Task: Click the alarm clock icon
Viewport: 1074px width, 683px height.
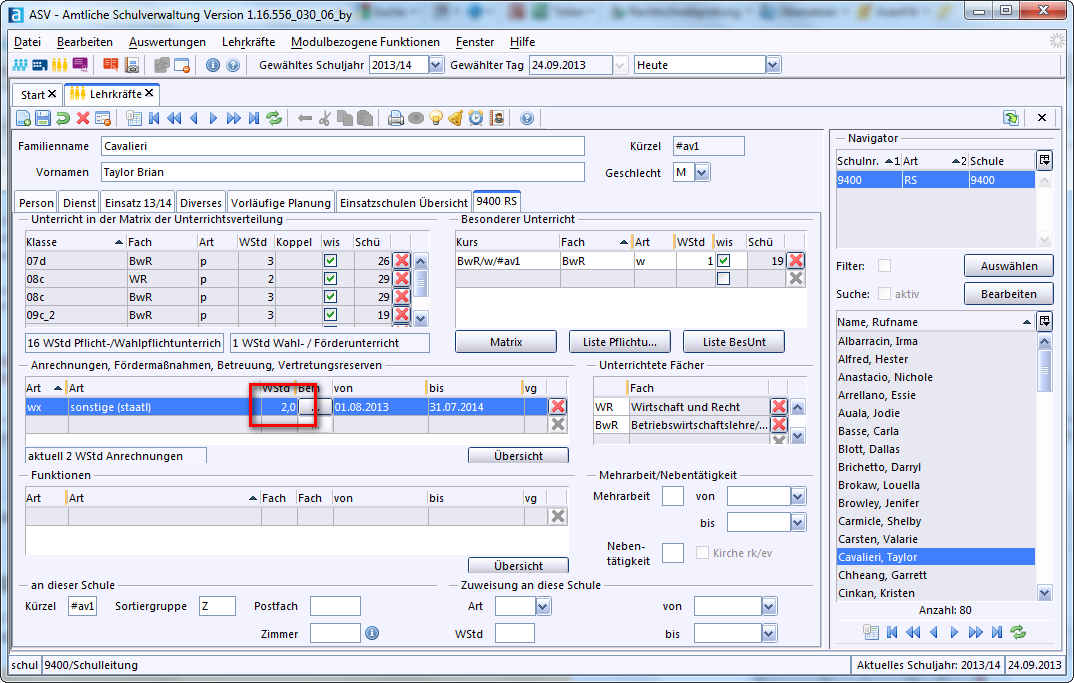Action: click(x=475, y=119)
